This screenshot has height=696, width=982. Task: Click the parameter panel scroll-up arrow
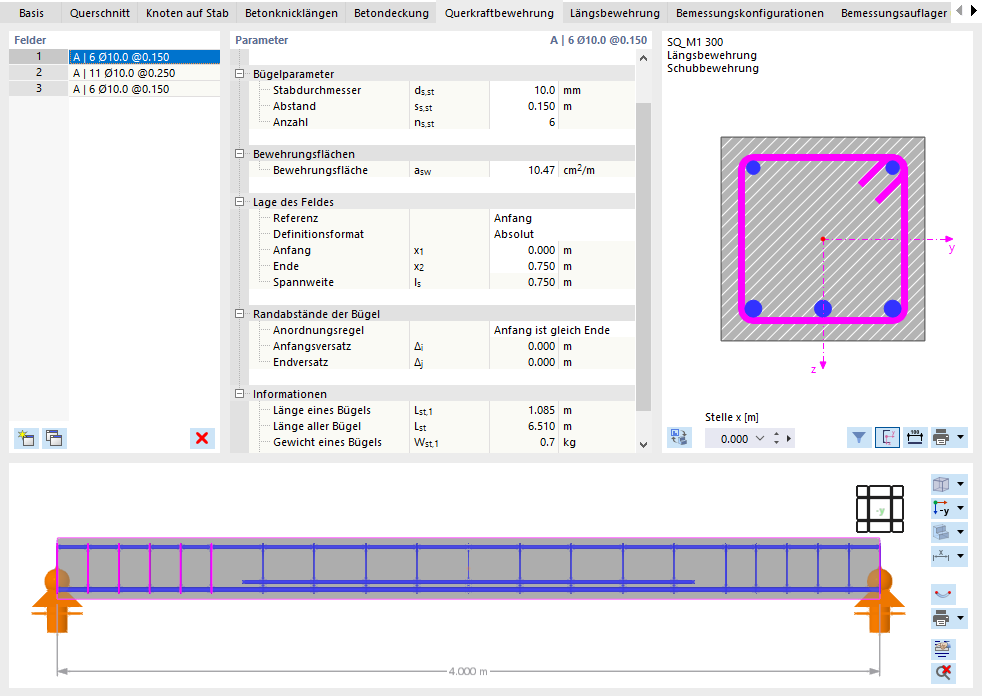coord(643,58)
